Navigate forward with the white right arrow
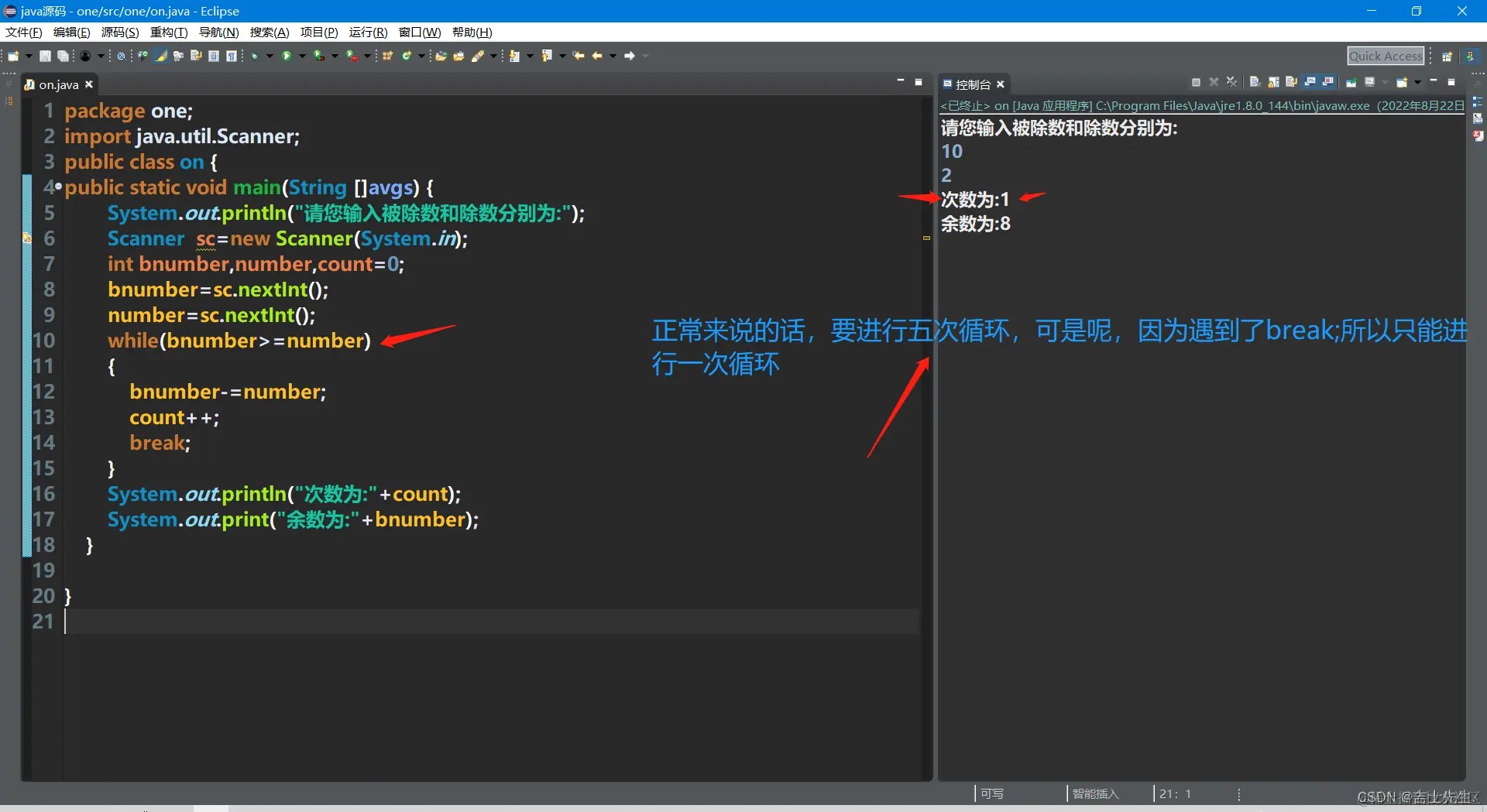This screenshot has height=812, width=1487. [x=629, y=56]
